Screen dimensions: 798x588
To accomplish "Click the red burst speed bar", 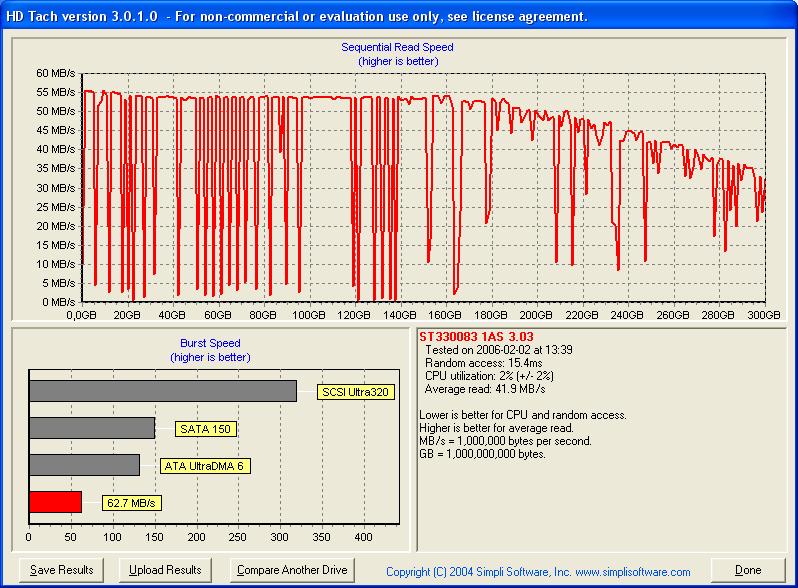I will tap(55, 502).
